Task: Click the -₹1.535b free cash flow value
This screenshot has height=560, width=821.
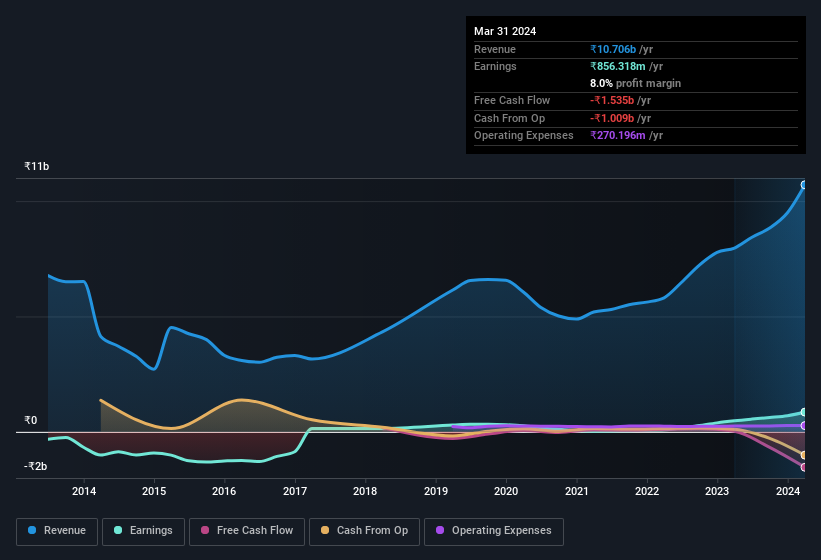Action: pyautogui.click(x=612, y=100)
